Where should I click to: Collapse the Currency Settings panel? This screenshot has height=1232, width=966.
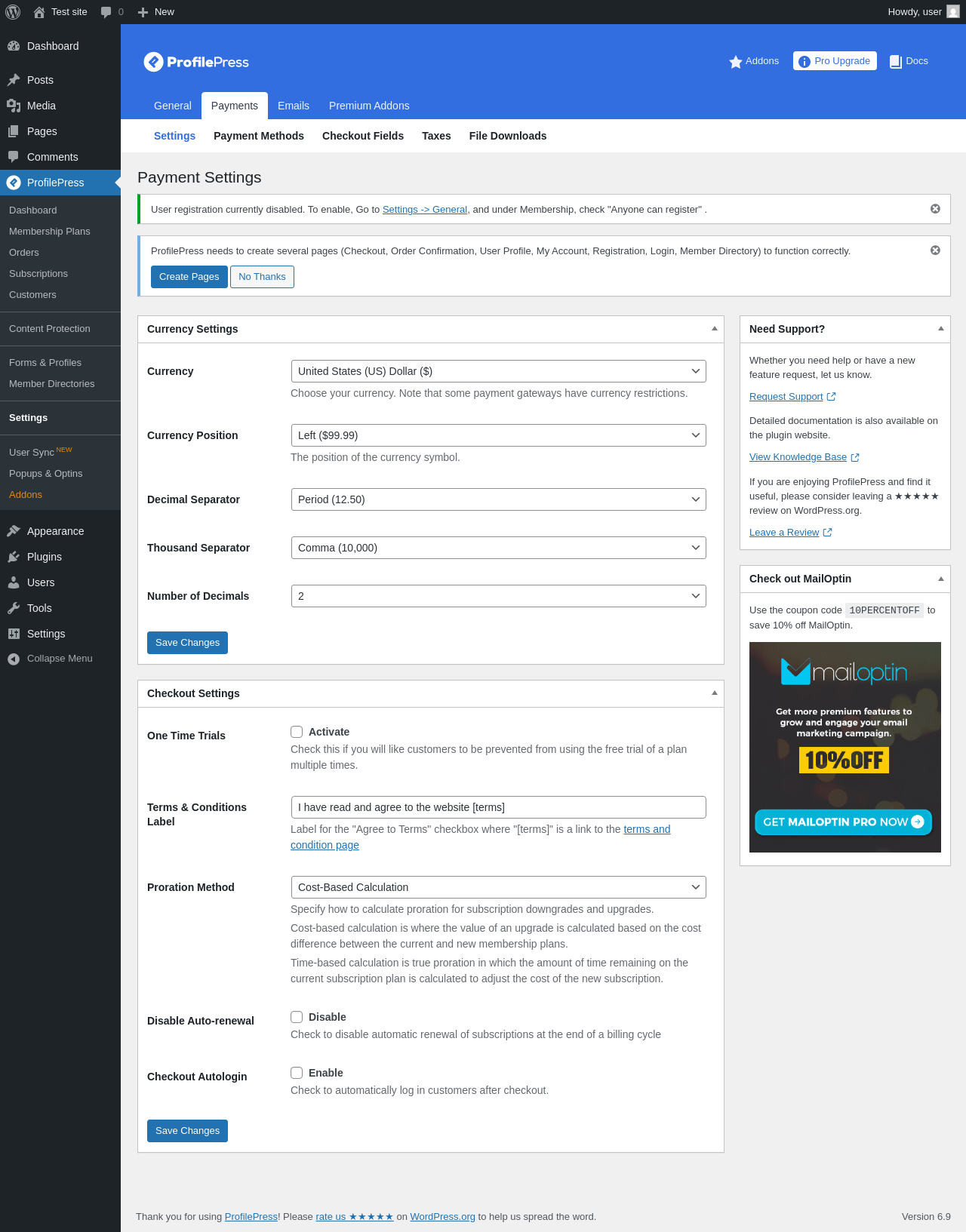click(x=715, y=329)
